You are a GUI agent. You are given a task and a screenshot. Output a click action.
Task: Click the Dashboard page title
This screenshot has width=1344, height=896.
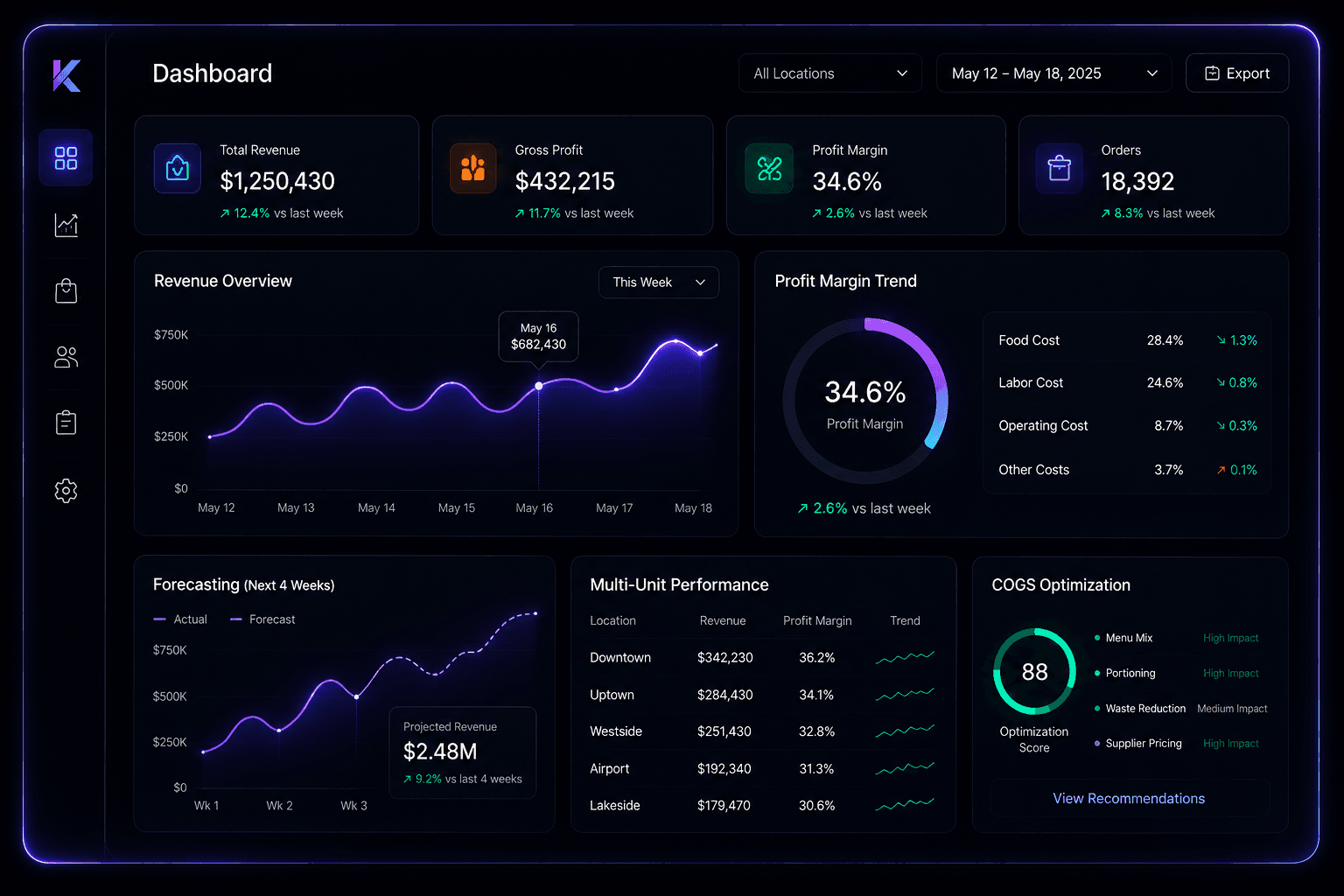click(212, 73)
